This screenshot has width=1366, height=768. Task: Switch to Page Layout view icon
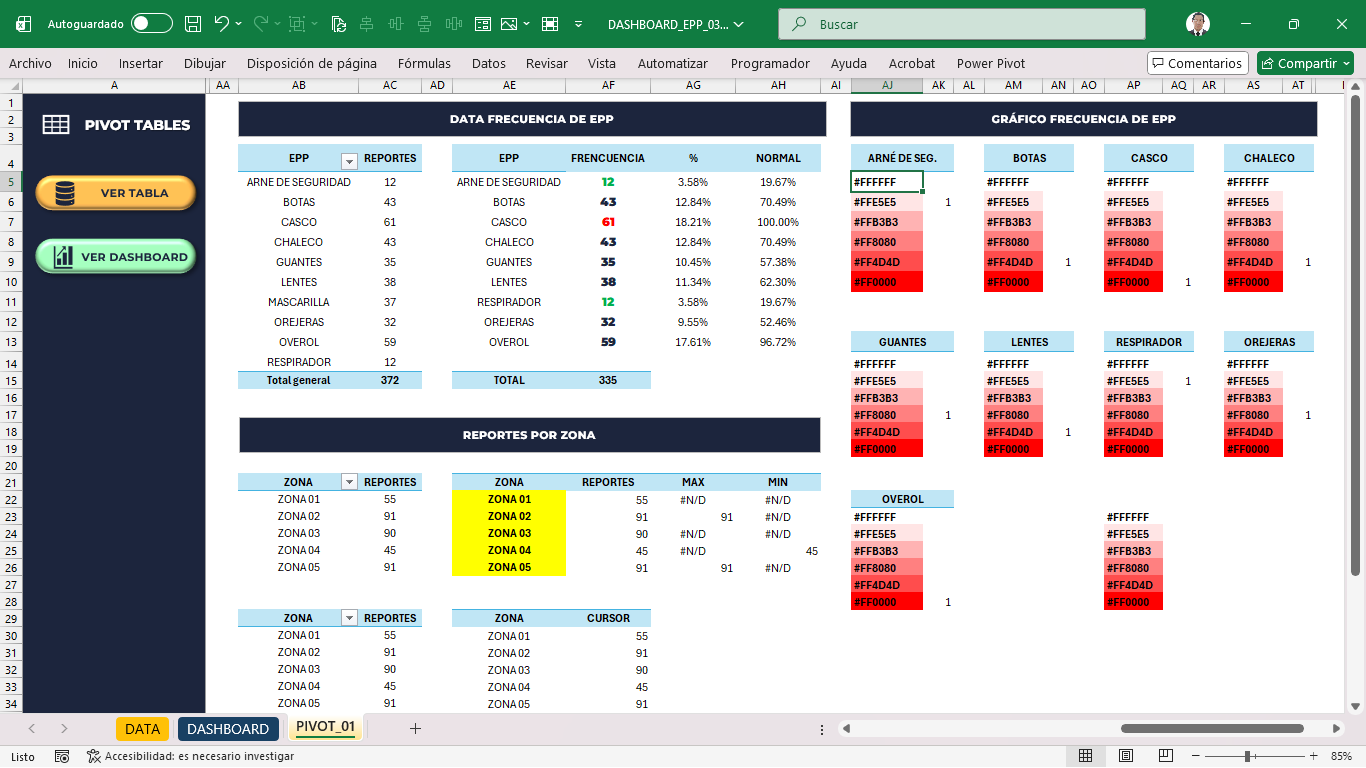(1126, 756)
